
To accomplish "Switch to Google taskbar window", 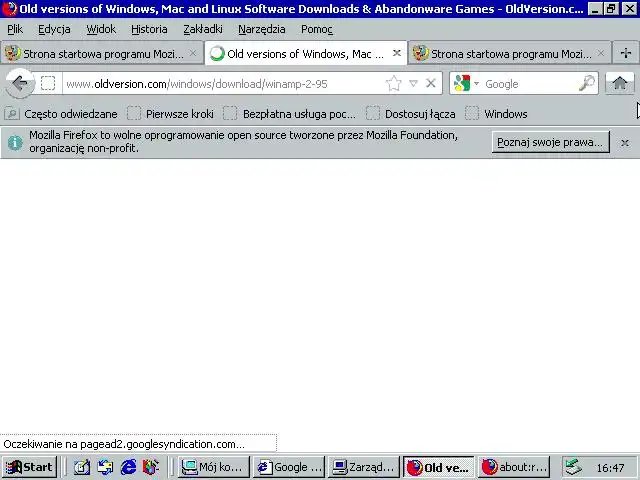I will click(289, 467).
